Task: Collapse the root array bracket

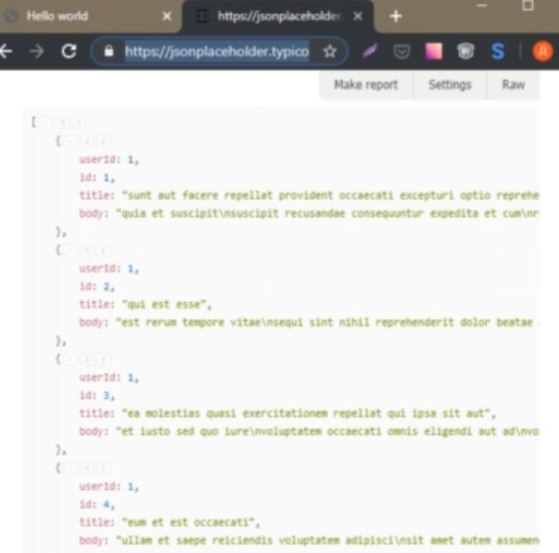Action: coord(46,122)
